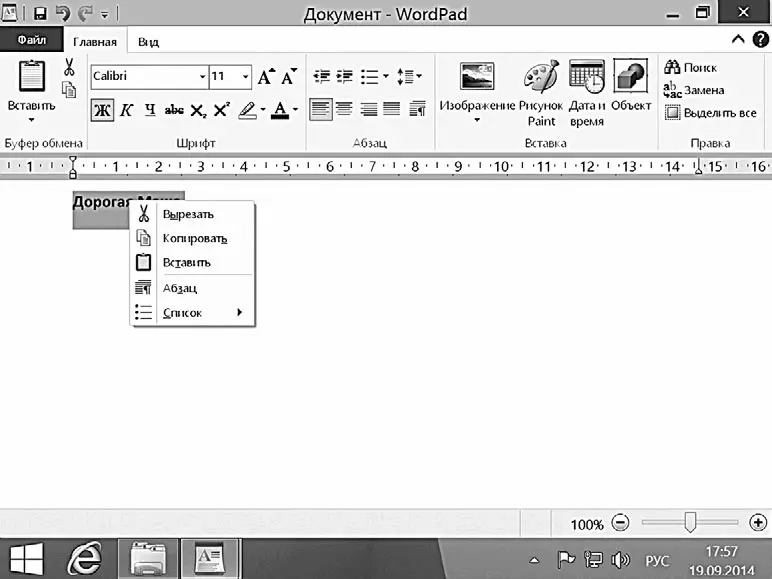The height and width of the screenshot is (579, 772).
Task: Open font color dropdown arrow
Action: [295, 110]
